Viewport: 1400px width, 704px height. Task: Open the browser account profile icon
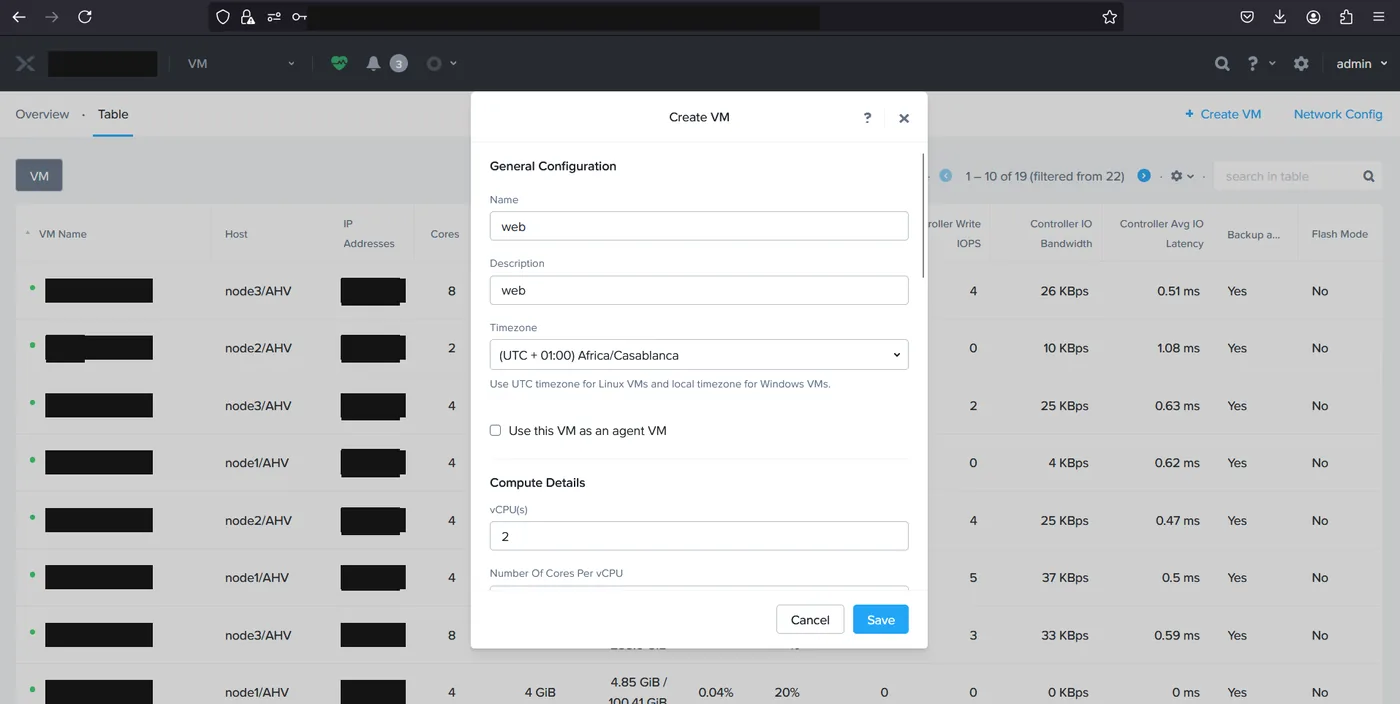pos(1313,17)
